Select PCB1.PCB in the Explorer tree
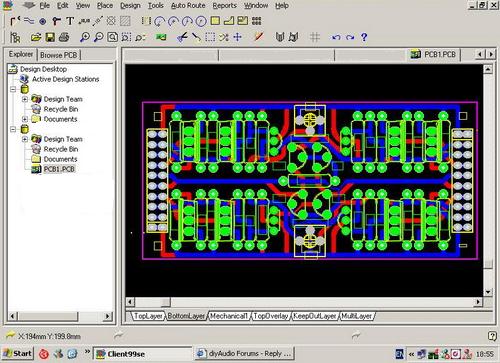The image size is (500, 363). click(59, 169)
